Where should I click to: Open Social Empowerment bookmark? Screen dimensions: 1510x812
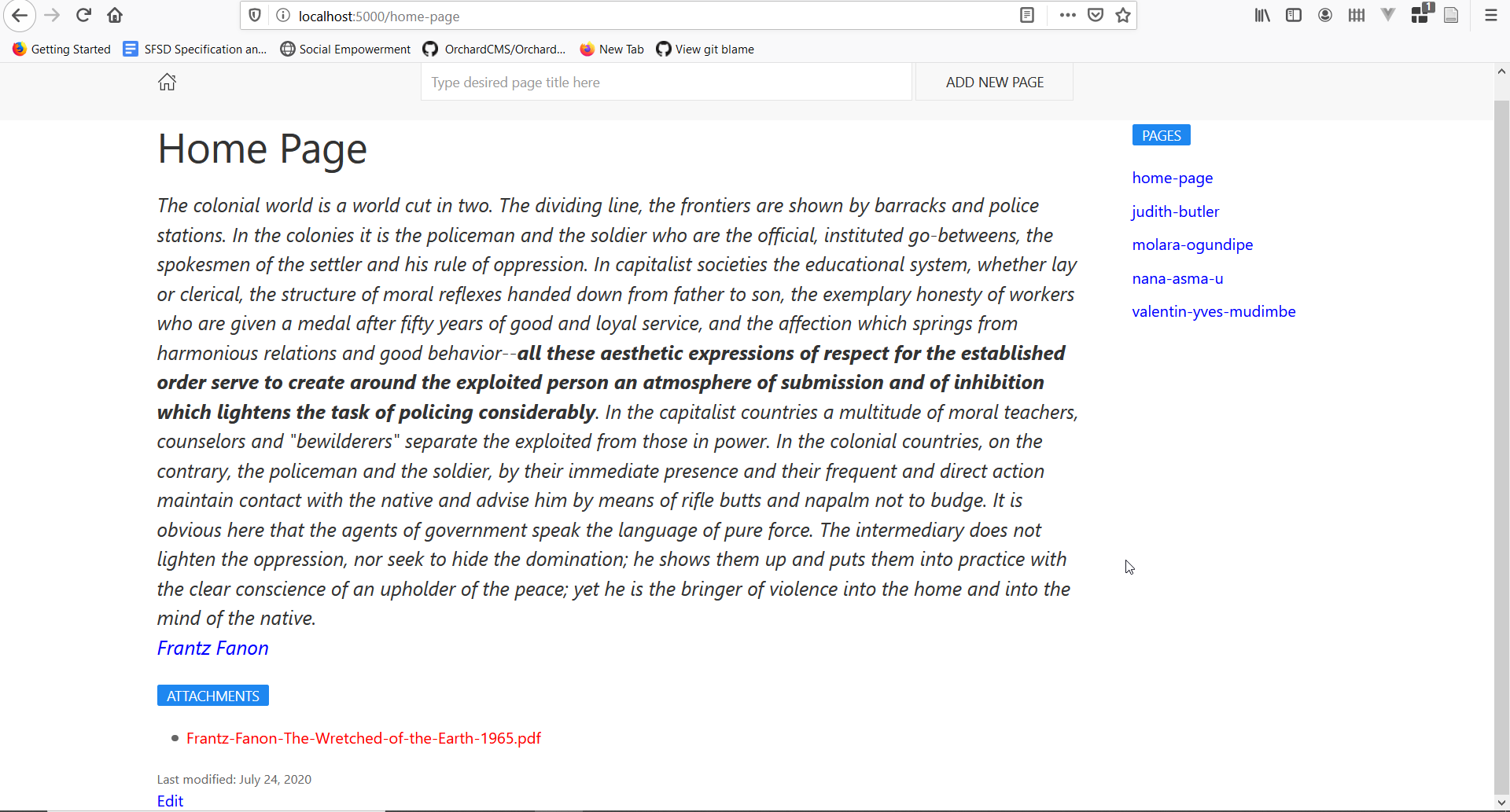click(346, 49)
